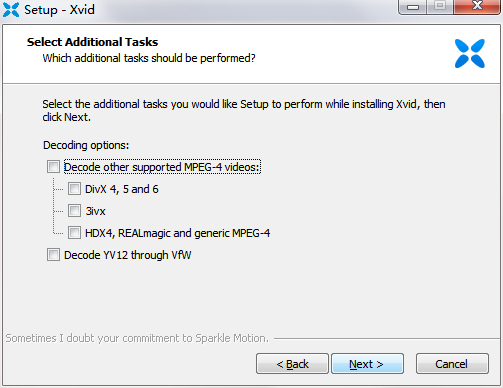Proceed with the Next button

[367, 364]
